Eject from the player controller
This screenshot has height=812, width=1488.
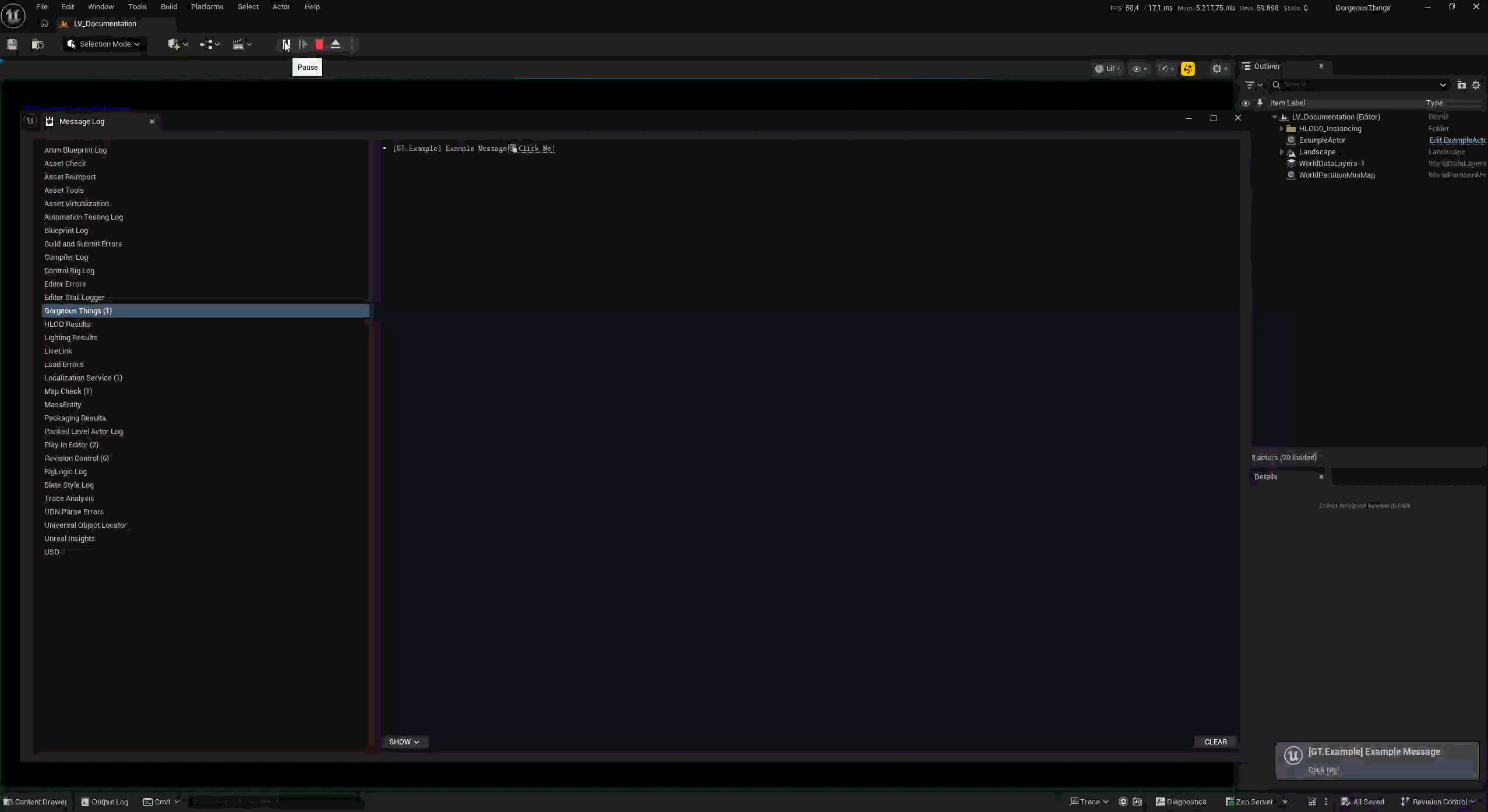point(336,44)
